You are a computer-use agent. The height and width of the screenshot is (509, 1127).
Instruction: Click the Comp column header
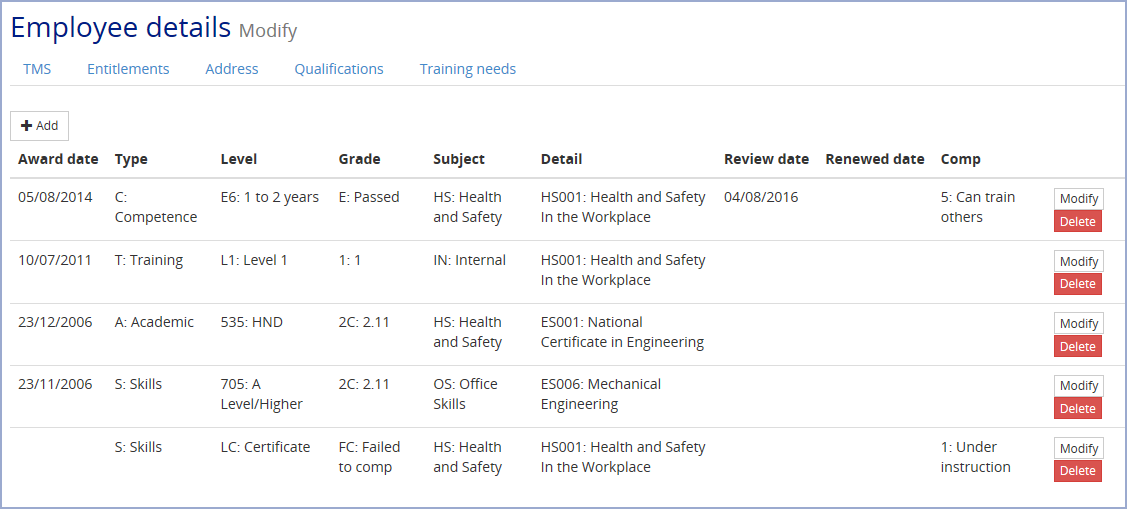(960, 159)
